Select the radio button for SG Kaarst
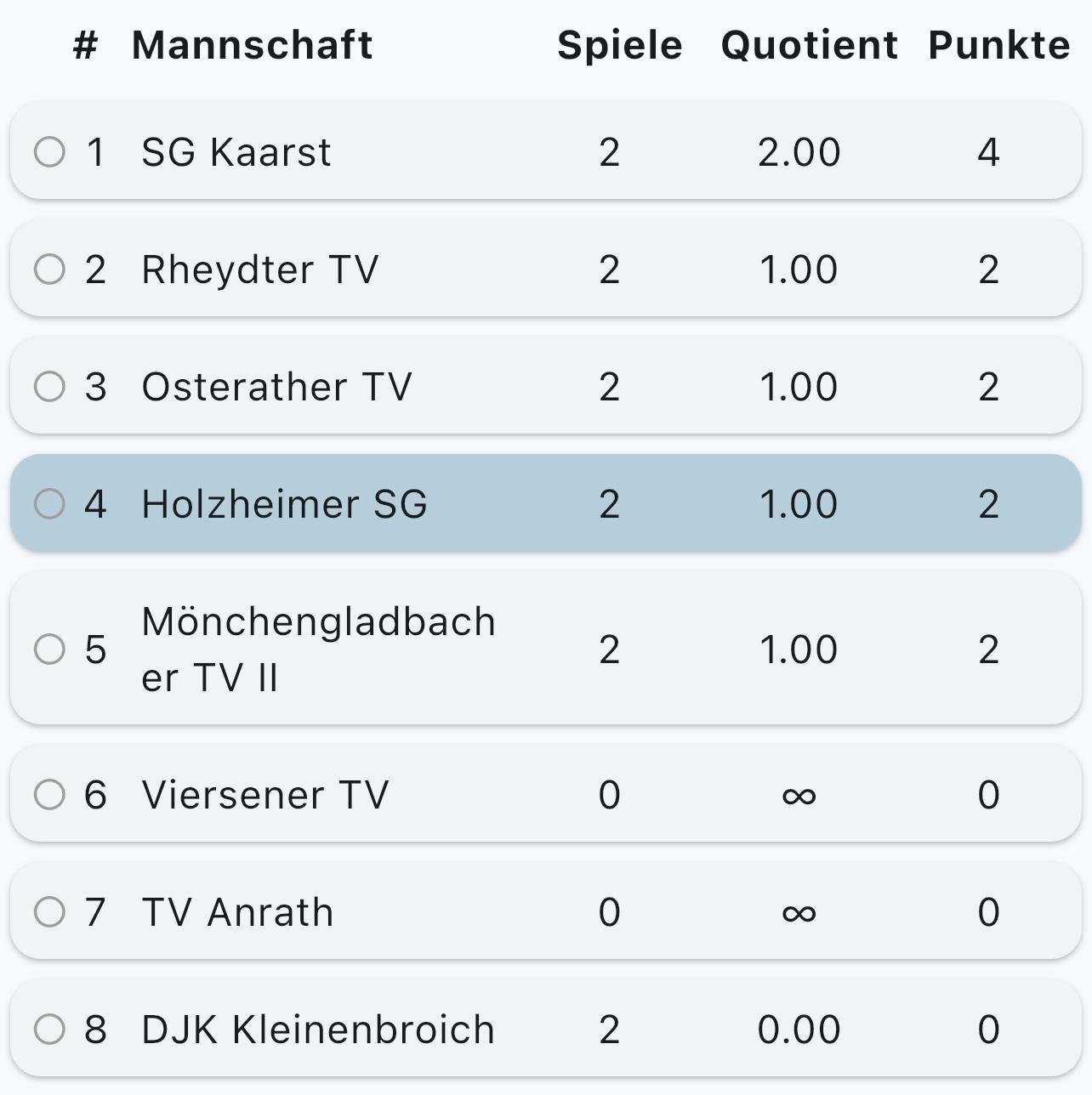 click(49, 152)
